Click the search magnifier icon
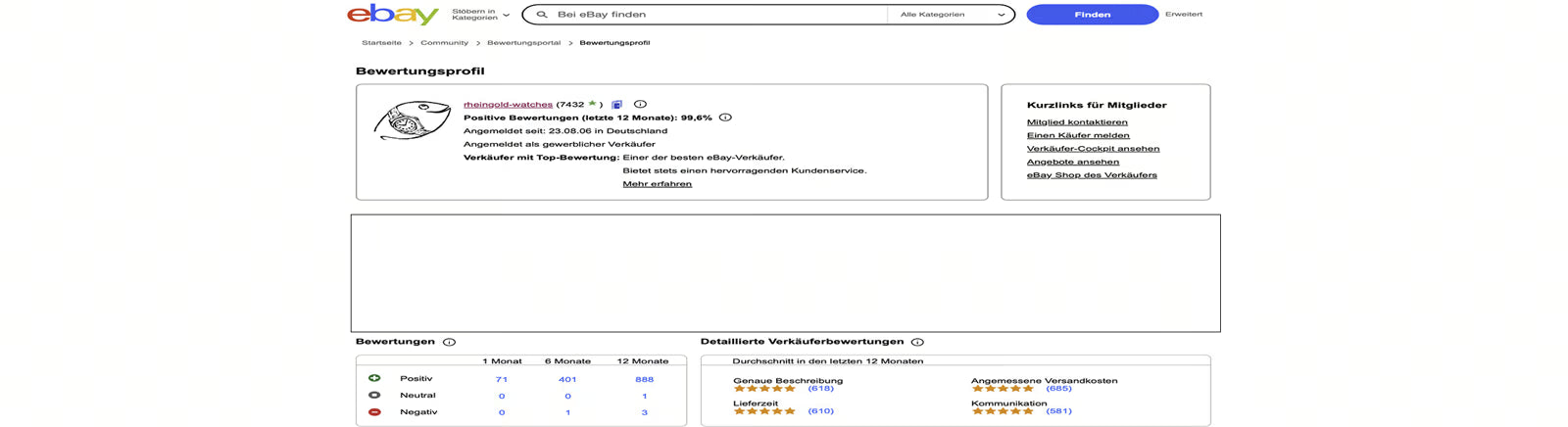Viewport: 1568px width, 427px height. tap(542, 15)
